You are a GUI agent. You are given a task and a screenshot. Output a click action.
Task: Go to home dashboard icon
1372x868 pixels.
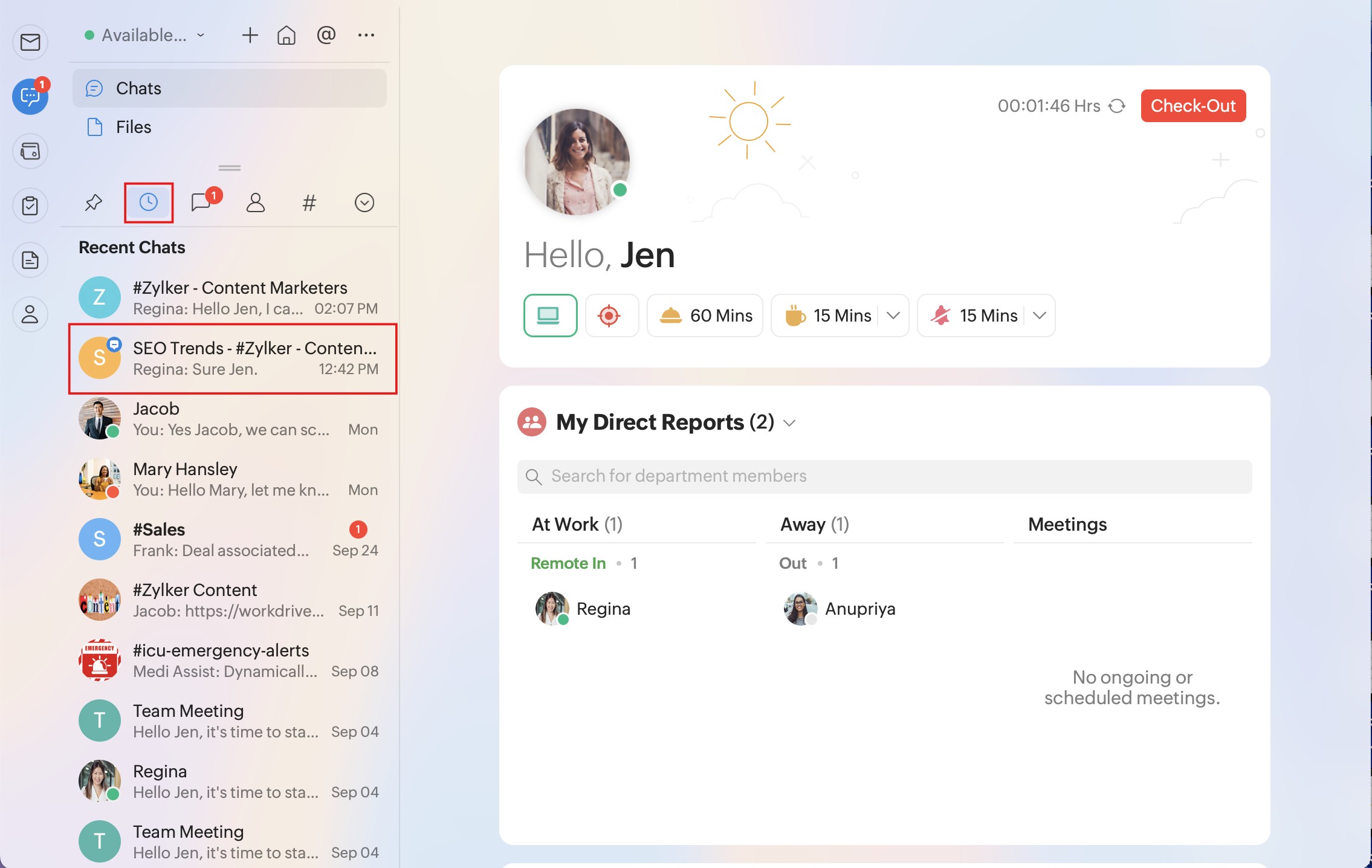coord(286,35)
